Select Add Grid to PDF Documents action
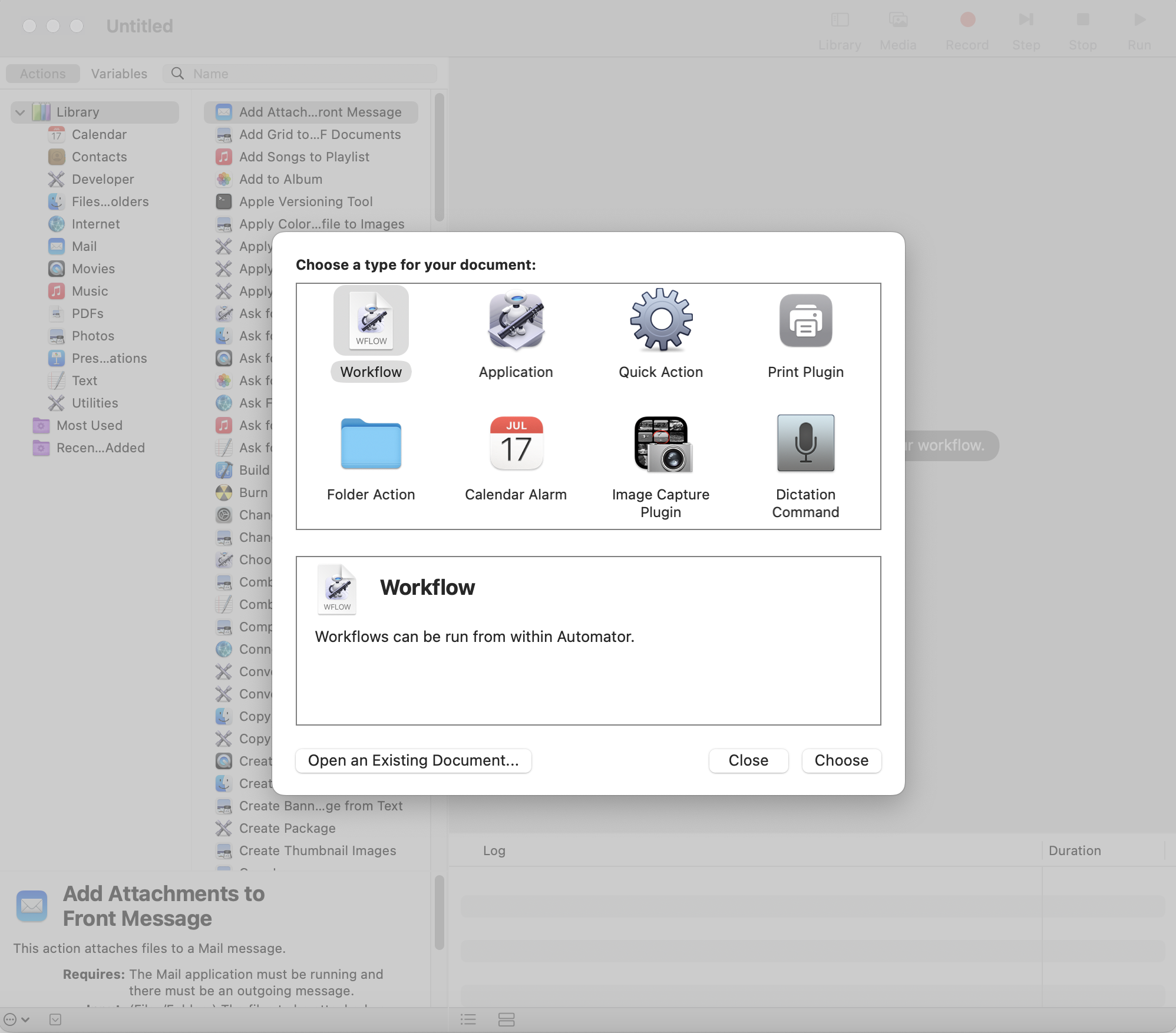 pyautogui.click(x=311, y=134)
